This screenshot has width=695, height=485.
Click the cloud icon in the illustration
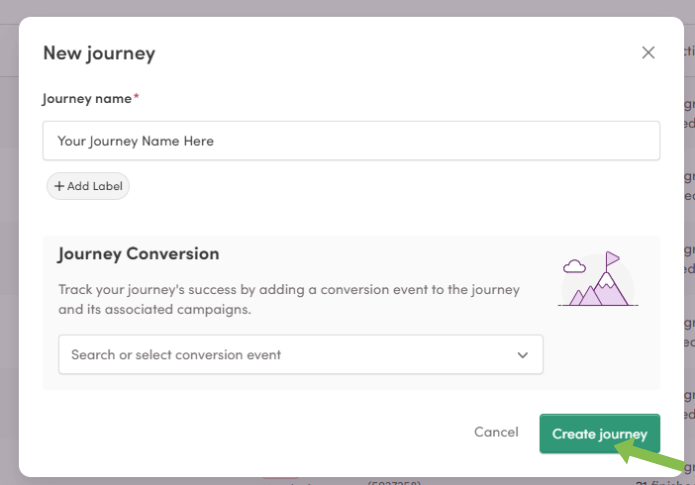pyautogui.click(x=574, y=266)
